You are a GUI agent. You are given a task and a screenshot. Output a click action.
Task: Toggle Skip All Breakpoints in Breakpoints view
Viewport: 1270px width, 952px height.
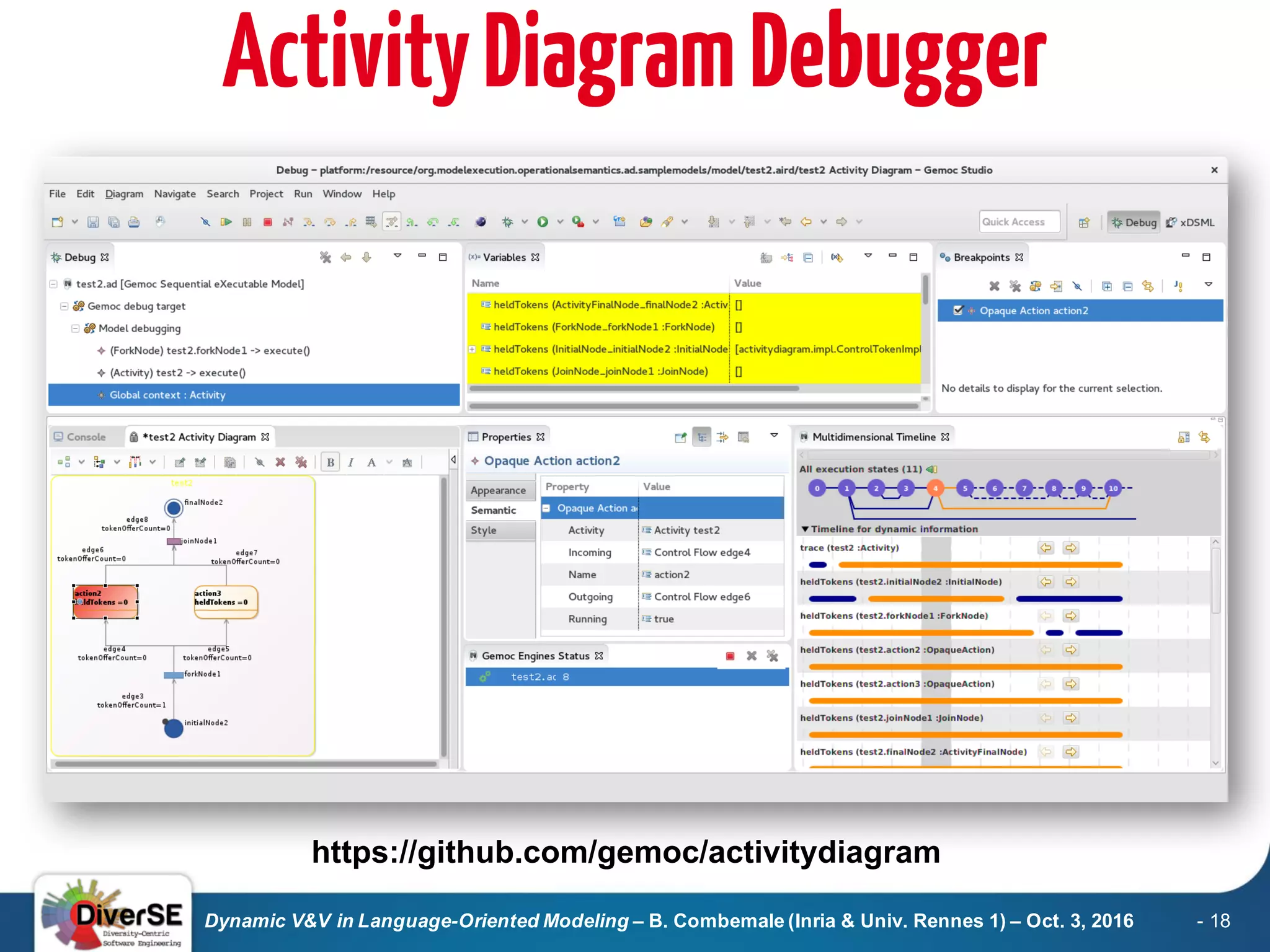point(1077,286)
